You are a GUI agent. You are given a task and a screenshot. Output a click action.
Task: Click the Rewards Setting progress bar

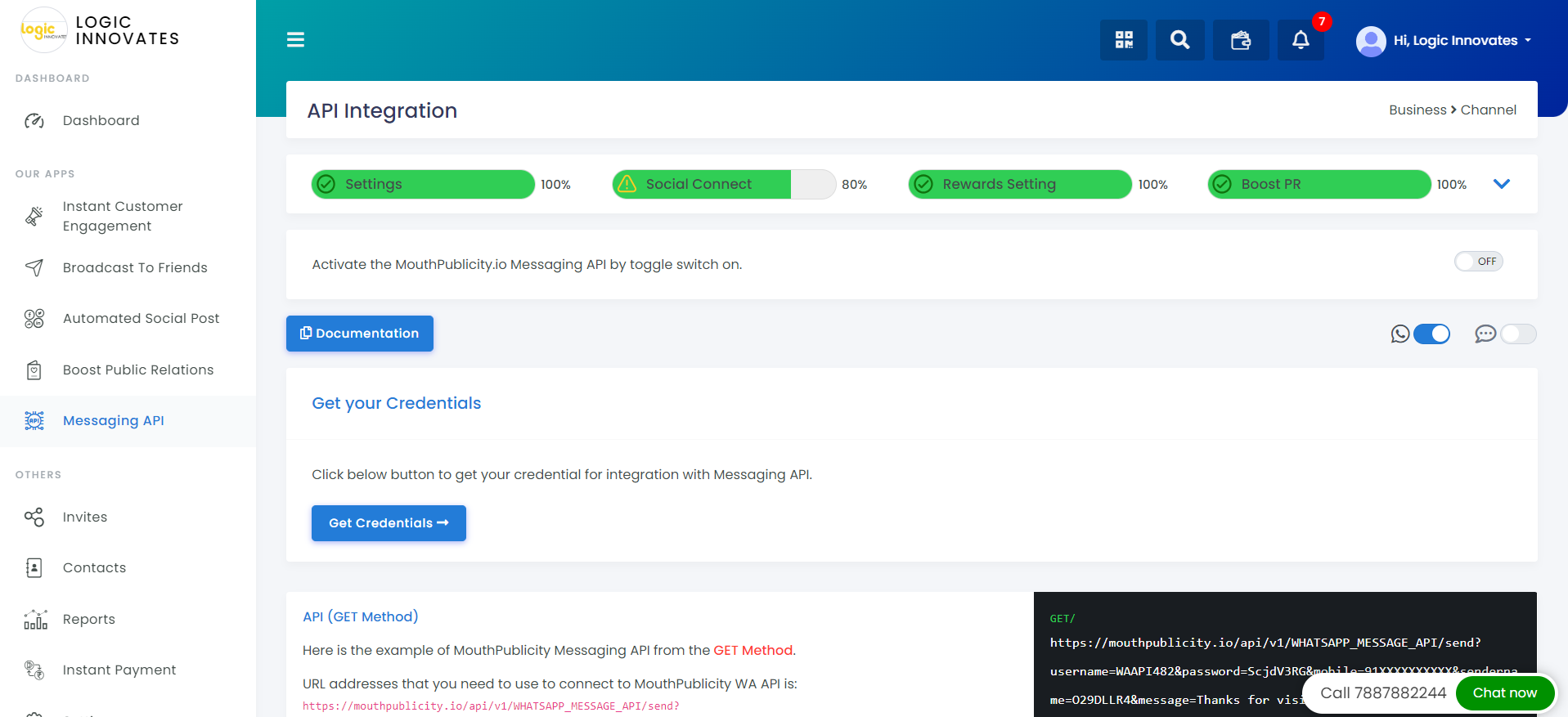pyautogui.click(x=1020, y=184)
